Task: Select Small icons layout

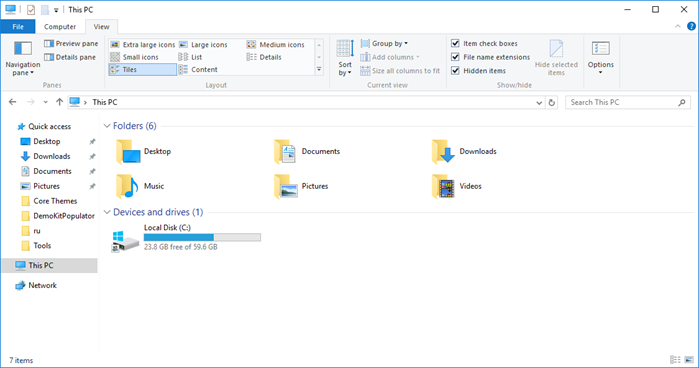Action: point(135,57)
